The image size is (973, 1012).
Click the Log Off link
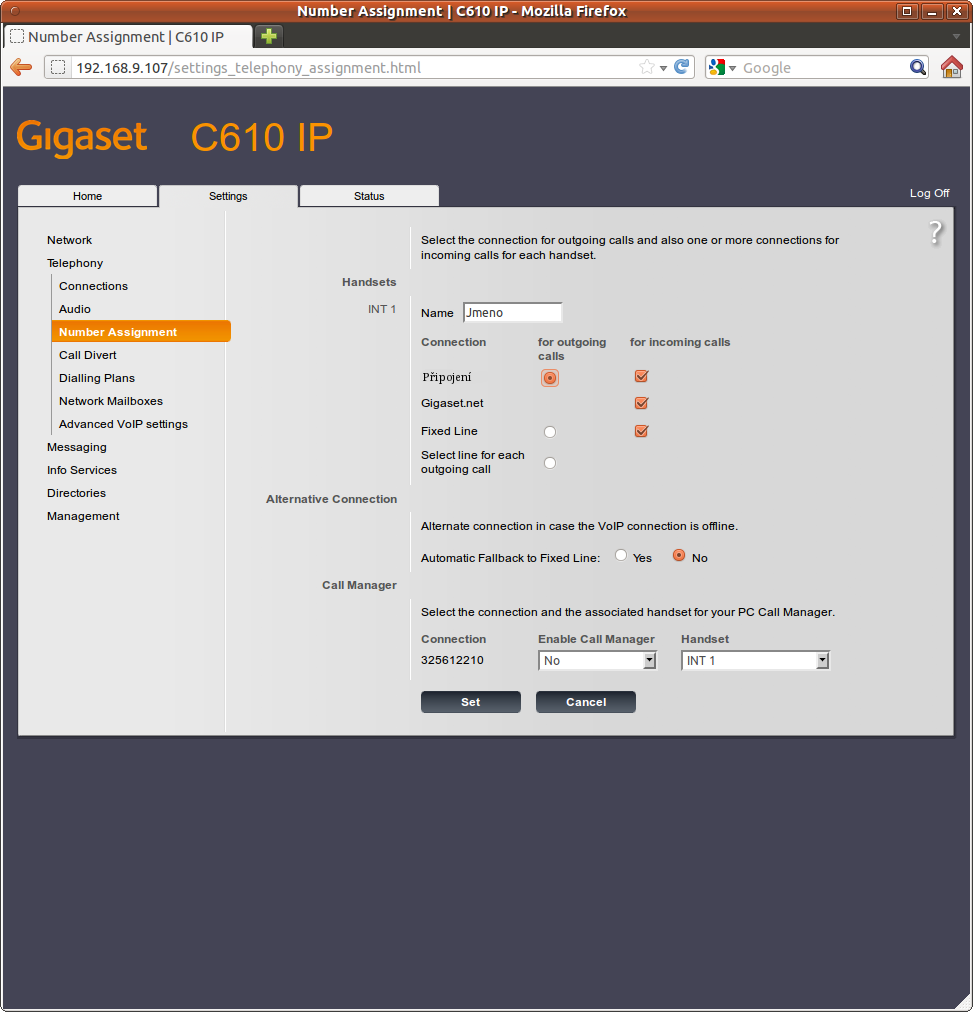929,193
